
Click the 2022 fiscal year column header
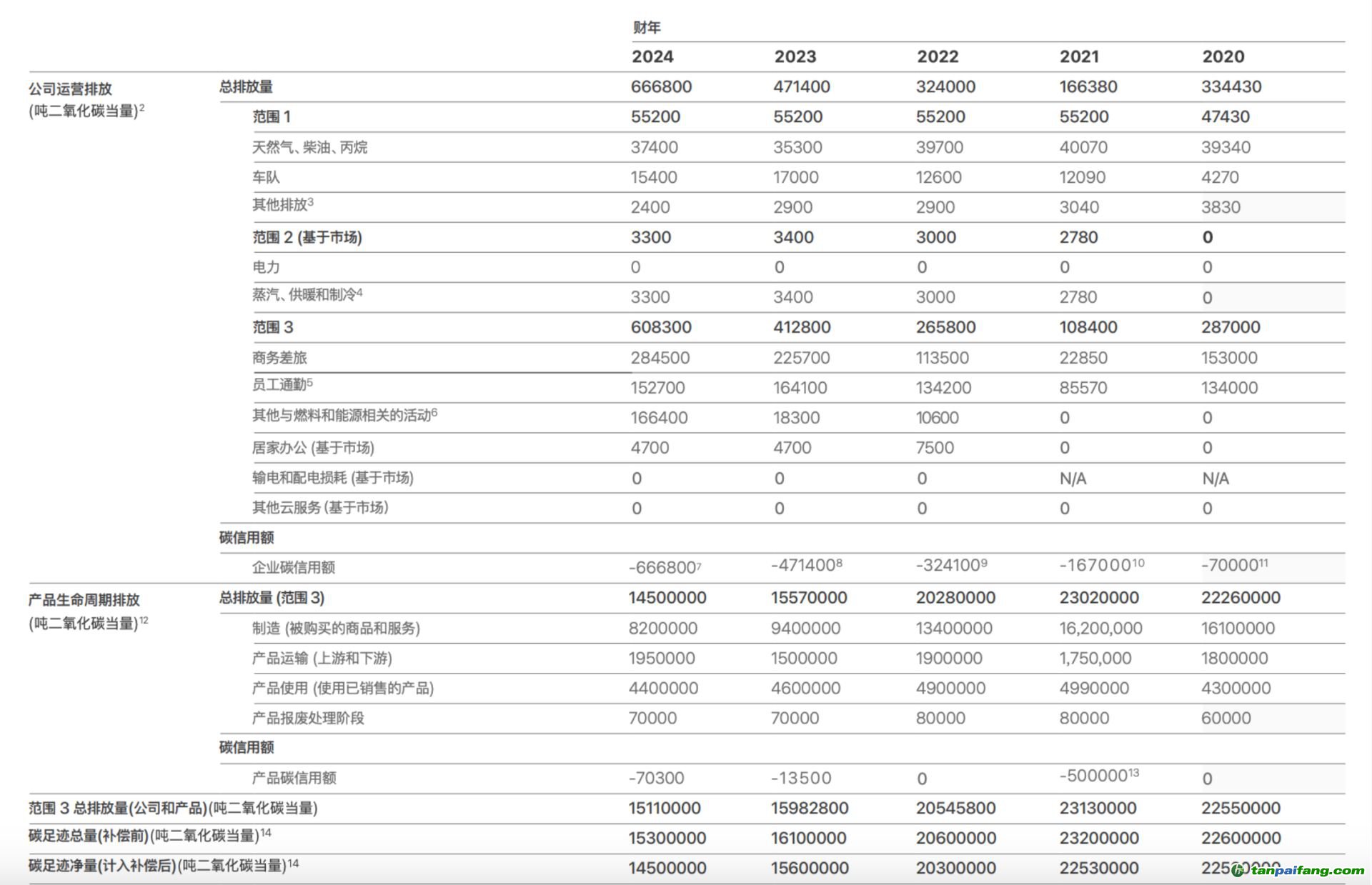click(x=938, y=56)
